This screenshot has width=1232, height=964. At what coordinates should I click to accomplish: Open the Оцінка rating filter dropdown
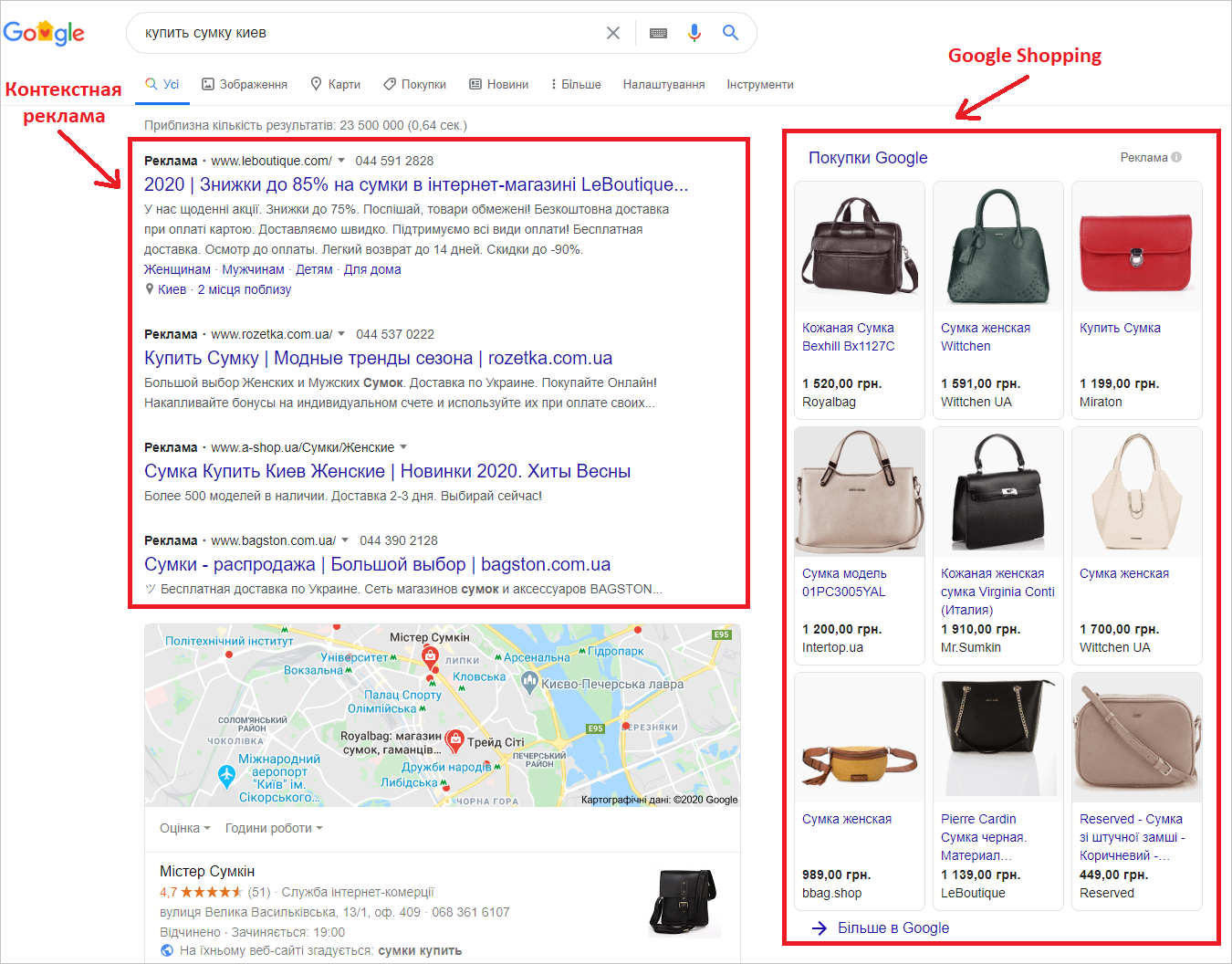[x=184, y=828]
